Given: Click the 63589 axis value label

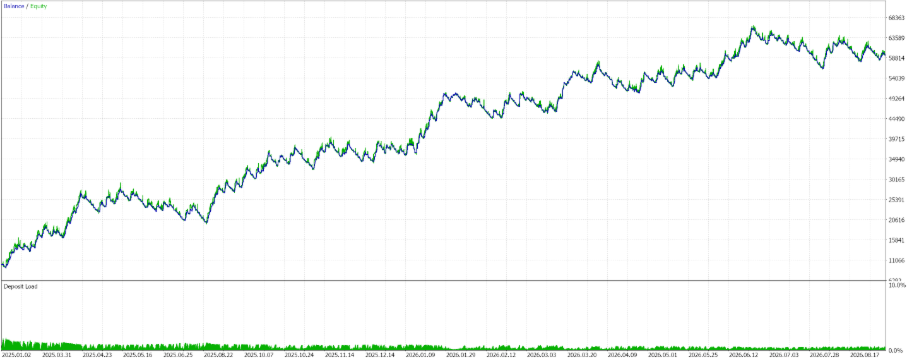Looking at the screenshot, I should pos(896,38).
